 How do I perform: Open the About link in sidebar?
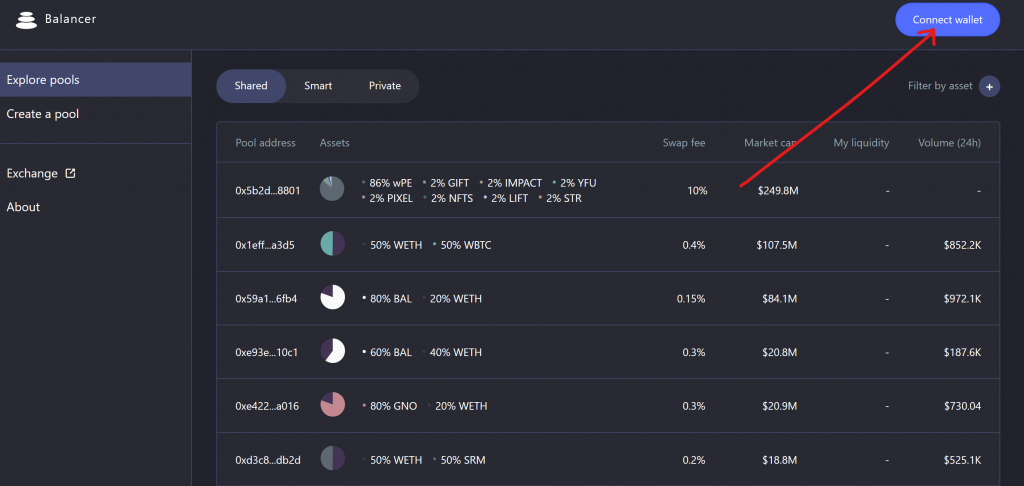[24, 207]
